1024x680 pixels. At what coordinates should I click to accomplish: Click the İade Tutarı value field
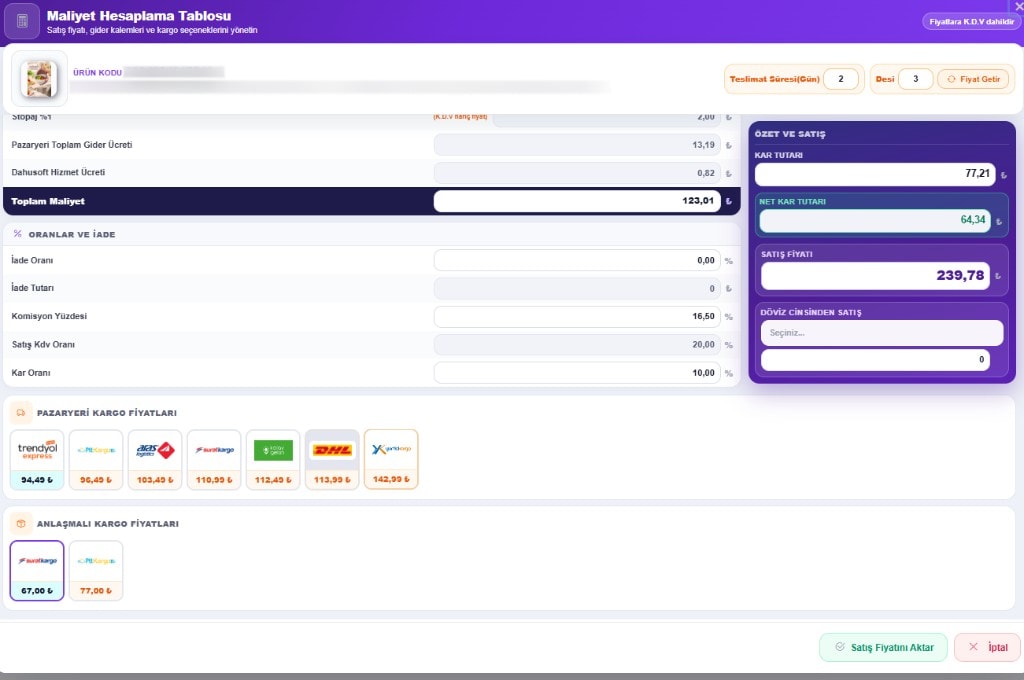tap(577, 289)
